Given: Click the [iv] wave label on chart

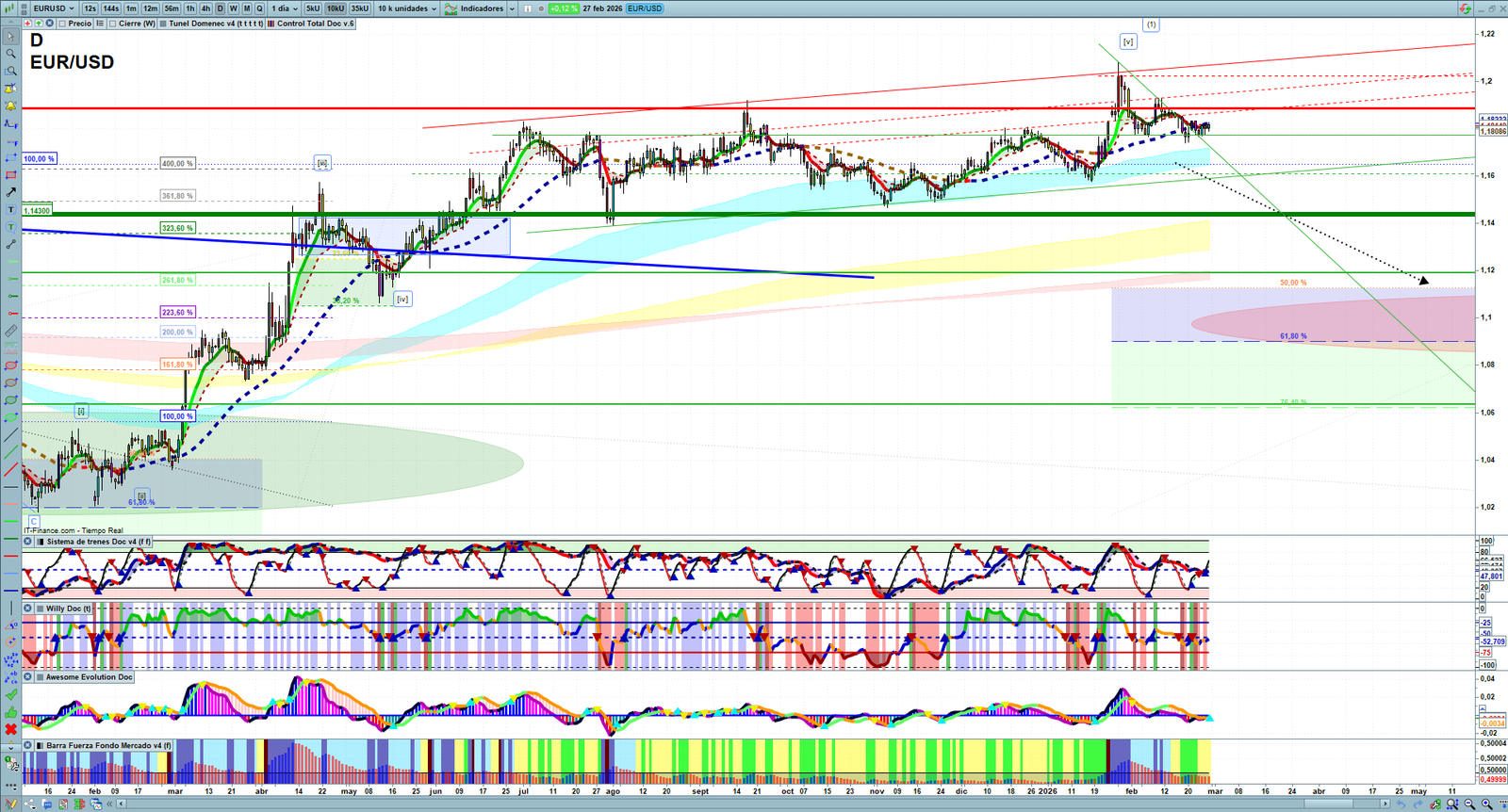Looking at the screenshot, I should 402,299.
